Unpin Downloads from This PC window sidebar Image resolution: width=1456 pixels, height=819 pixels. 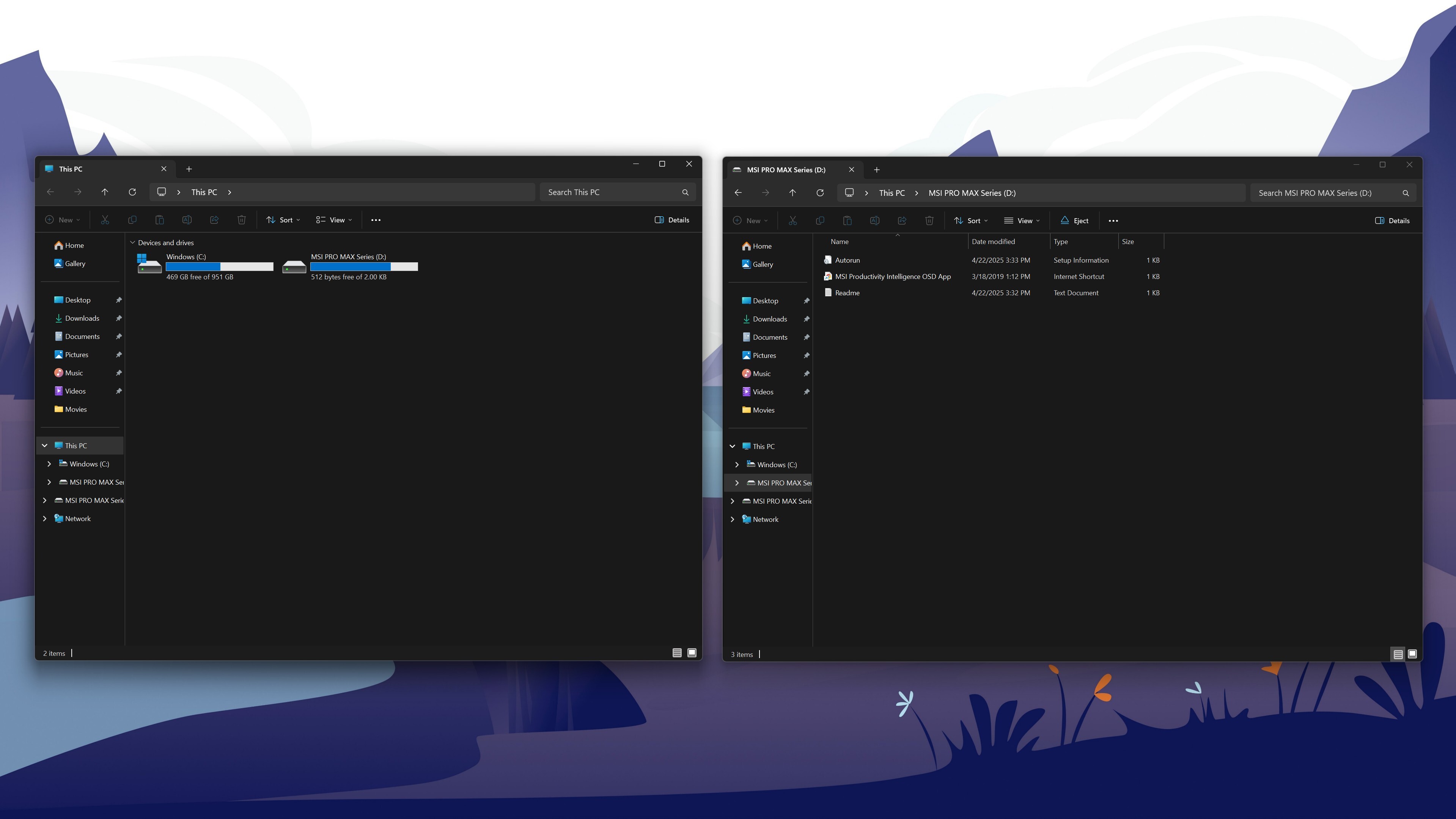pyautogui.click(x=119, y=318)
